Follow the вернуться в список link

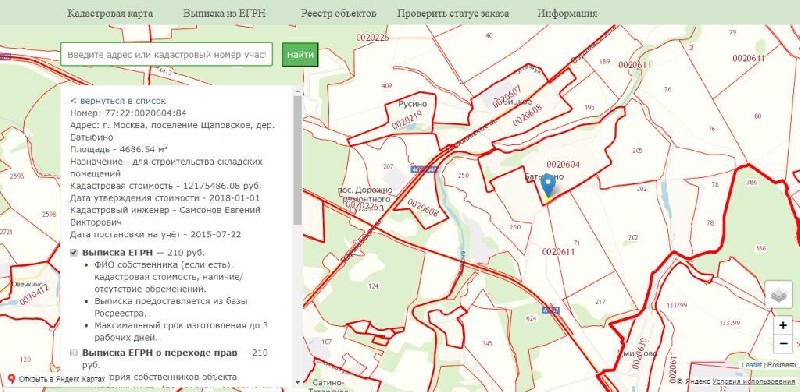pos(118,101)
